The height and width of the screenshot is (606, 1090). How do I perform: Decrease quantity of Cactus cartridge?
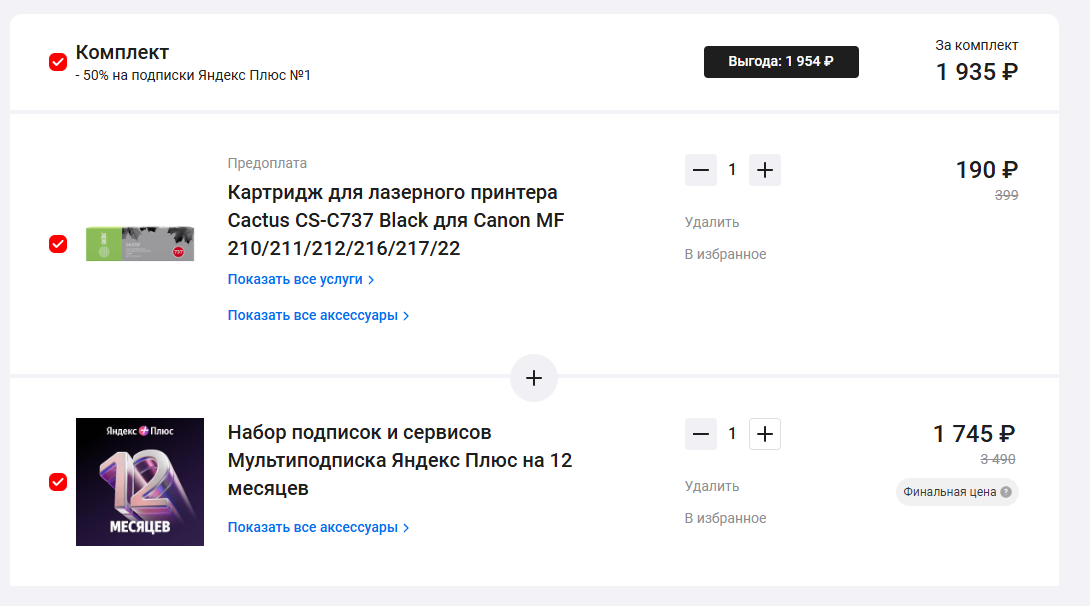701,170
